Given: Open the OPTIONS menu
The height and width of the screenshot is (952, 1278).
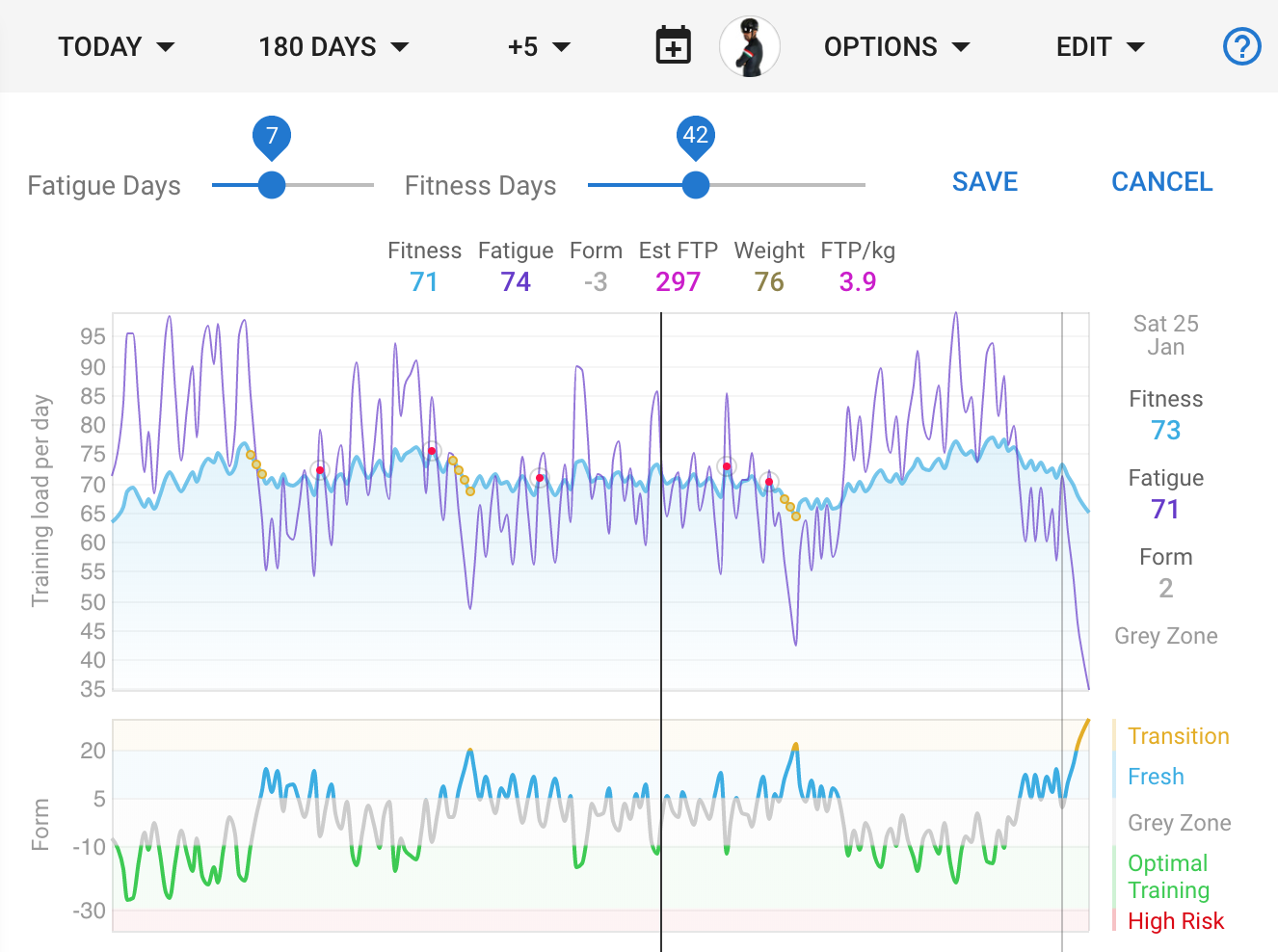Looking at the screenshot, I should pos(895,46).
